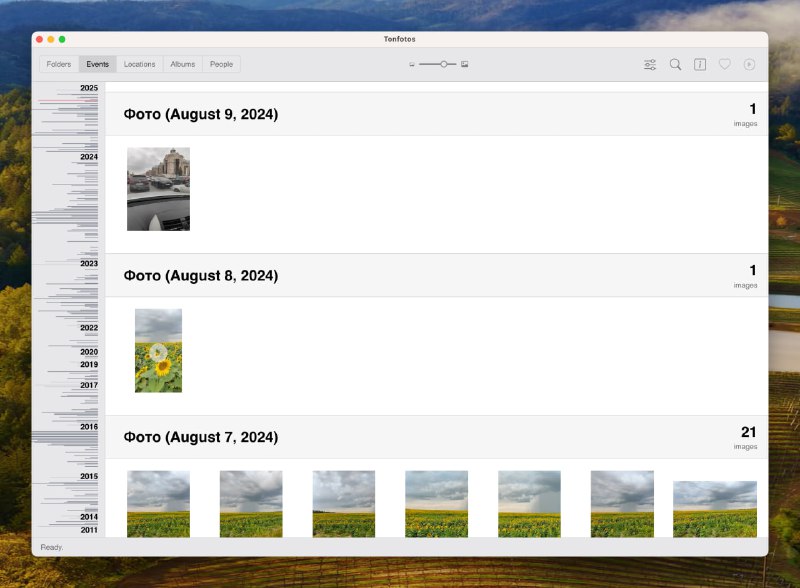The height and width of the screenshot is (588, 800).
Task: Open the filter settings sliders icon
Action: [x=650, y=65]
